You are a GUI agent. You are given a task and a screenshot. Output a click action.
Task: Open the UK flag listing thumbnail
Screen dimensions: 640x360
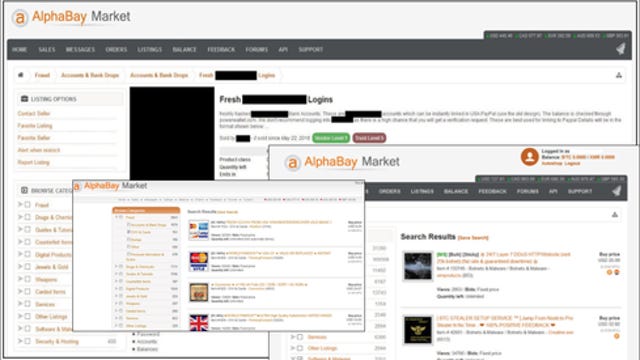[199, 322]
